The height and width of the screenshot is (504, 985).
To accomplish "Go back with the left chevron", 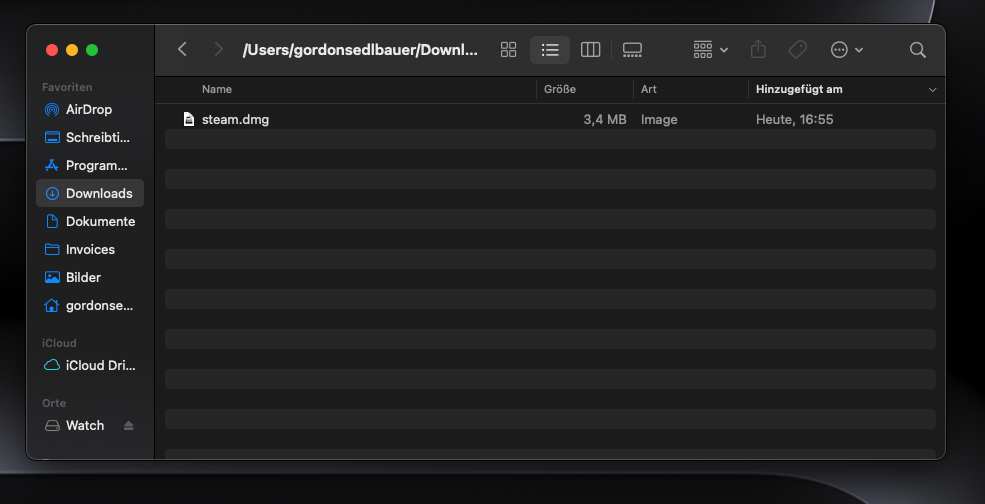I will (x=182, y=49).
